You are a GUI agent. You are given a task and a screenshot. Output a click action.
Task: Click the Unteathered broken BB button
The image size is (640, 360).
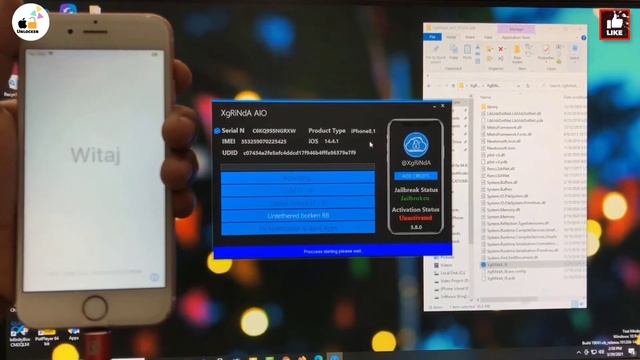click(298, 216)
